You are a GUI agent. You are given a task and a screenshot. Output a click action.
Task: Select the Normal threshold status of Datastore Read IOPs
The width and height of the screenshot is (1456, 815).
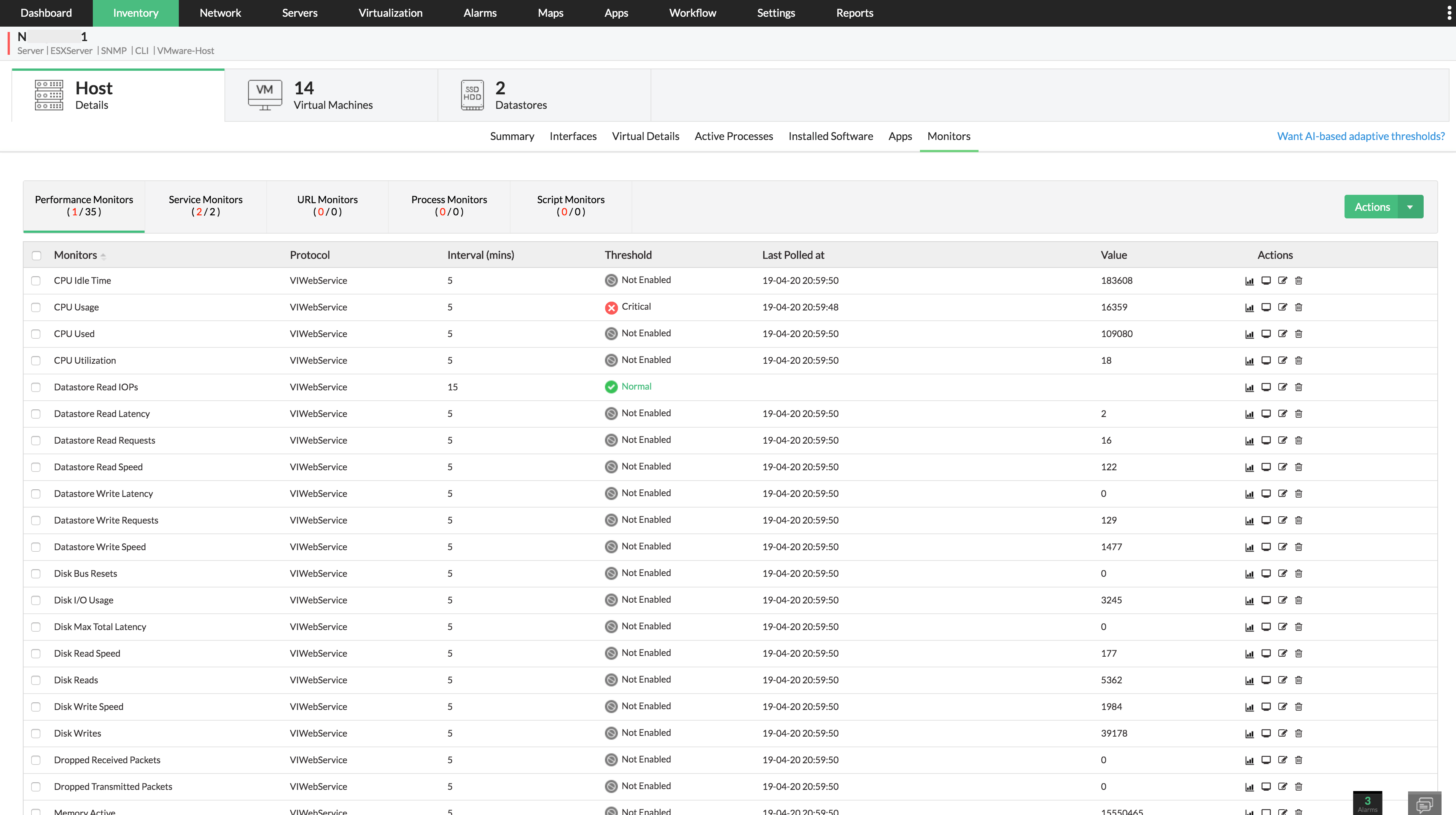(x=628, y=387)
